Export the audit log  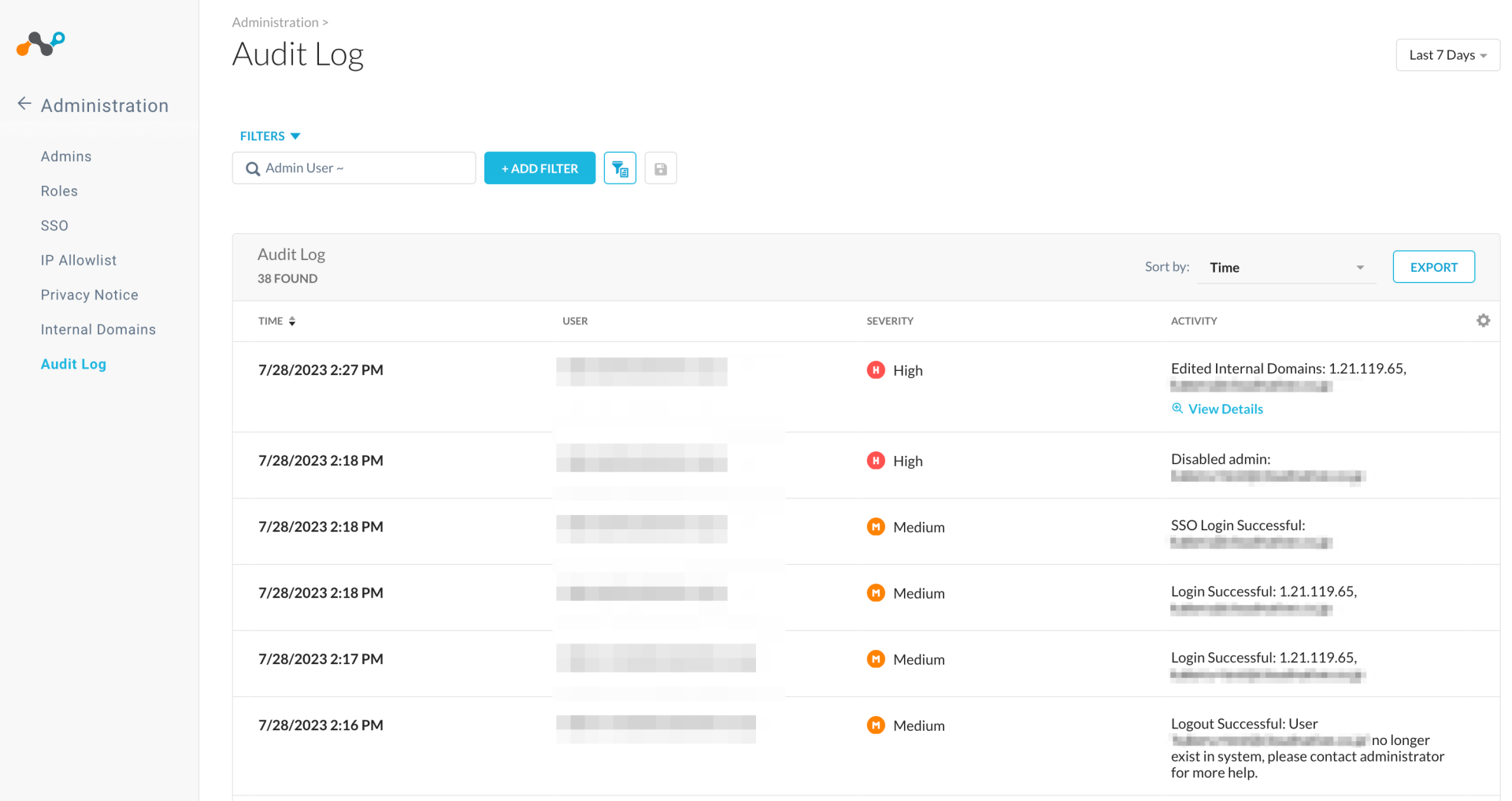1433,267
